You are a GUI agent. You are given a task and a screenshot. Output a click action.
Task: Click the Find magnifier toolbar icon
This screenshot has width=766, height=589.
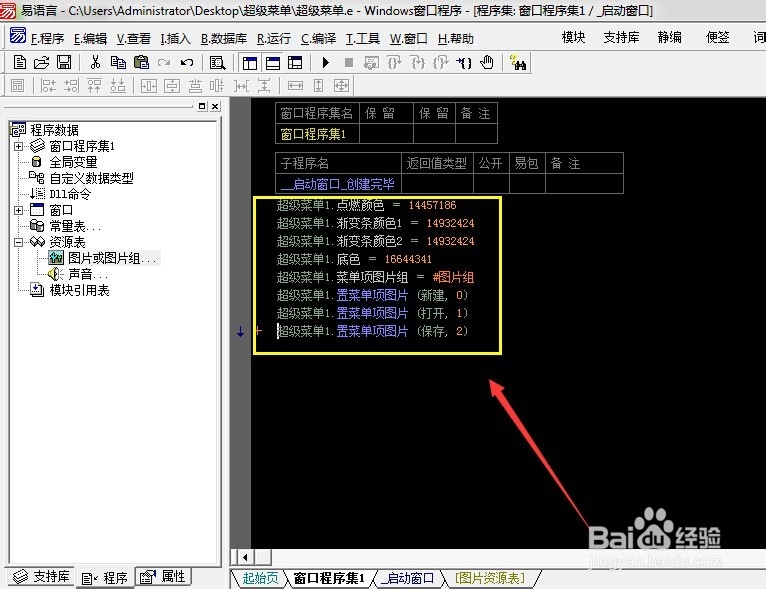tap(217, 63)
